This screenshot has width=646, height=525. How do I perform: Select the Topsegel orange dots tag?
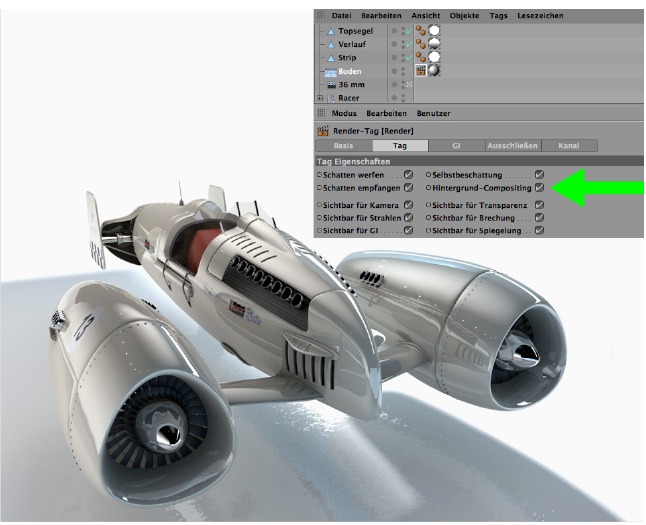pos(420,30)
